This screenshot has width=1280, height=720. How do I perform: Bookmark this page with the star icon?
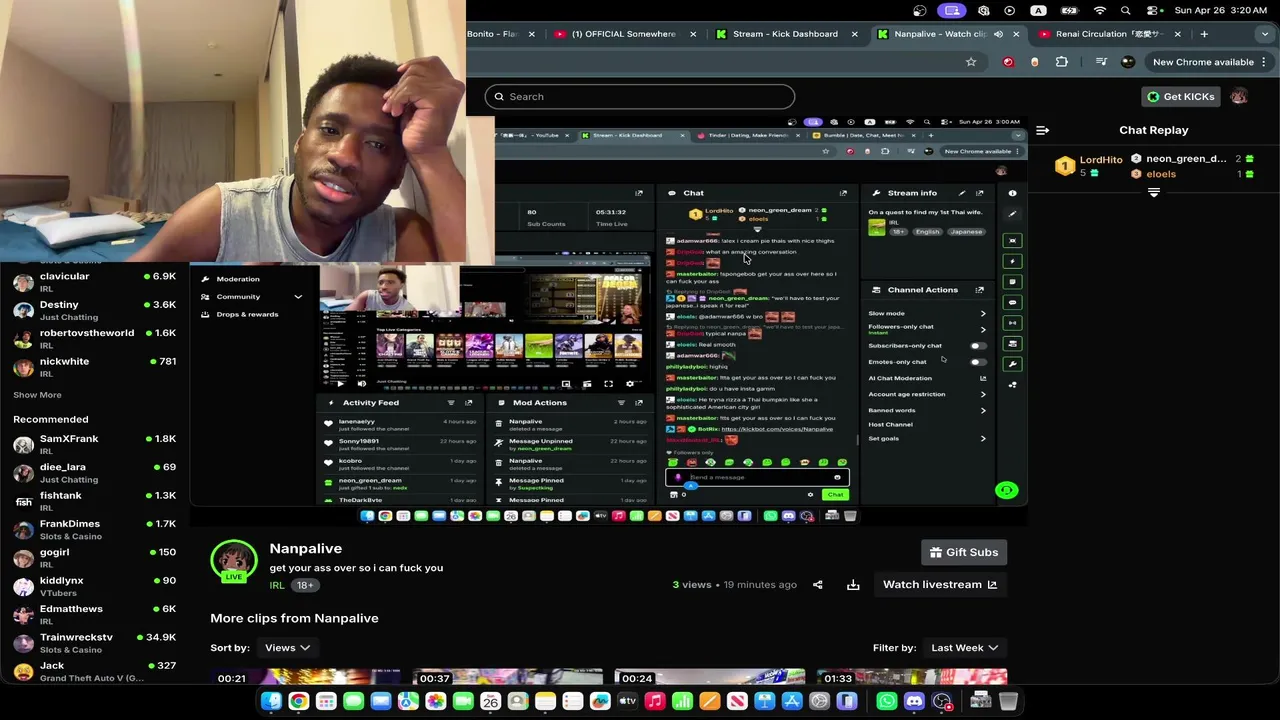coord(970,62)
